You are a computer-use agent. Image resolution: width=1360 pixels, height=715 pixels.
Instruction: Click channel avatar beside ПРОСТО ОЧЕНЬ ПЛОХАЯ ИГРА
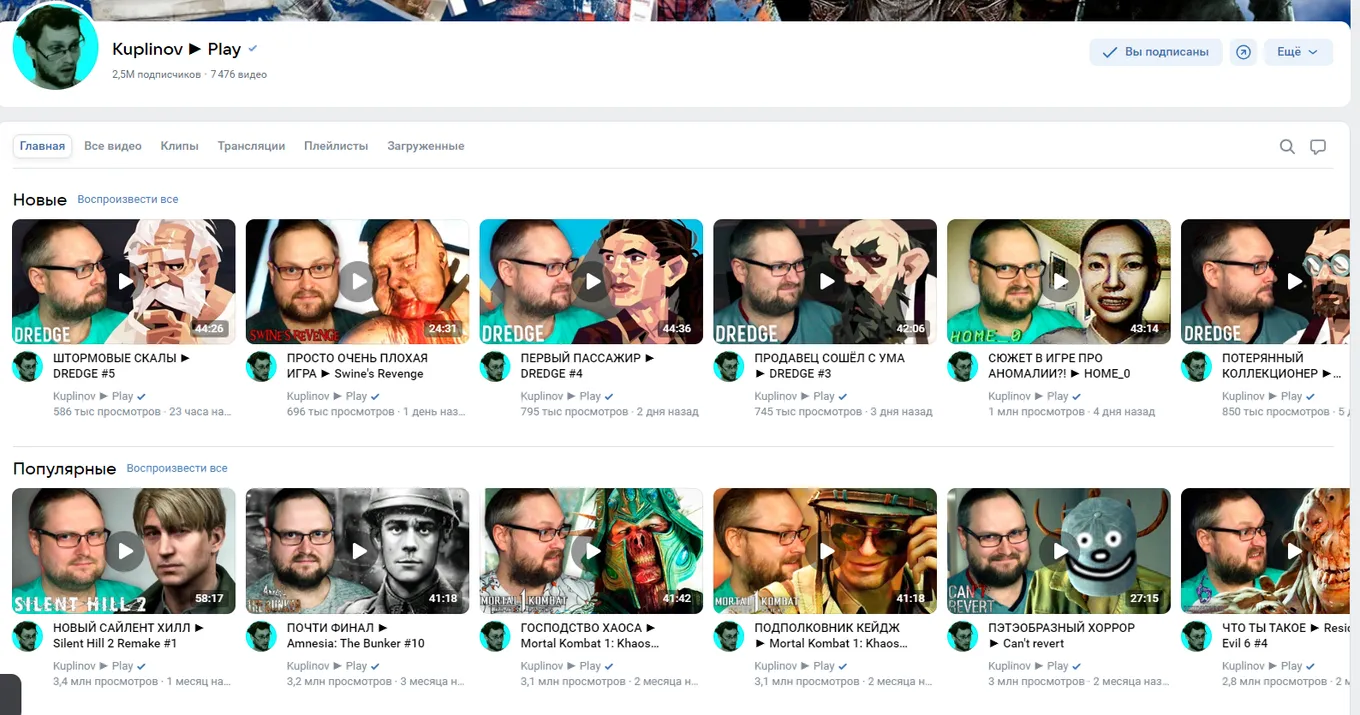[x=261, y=366]
